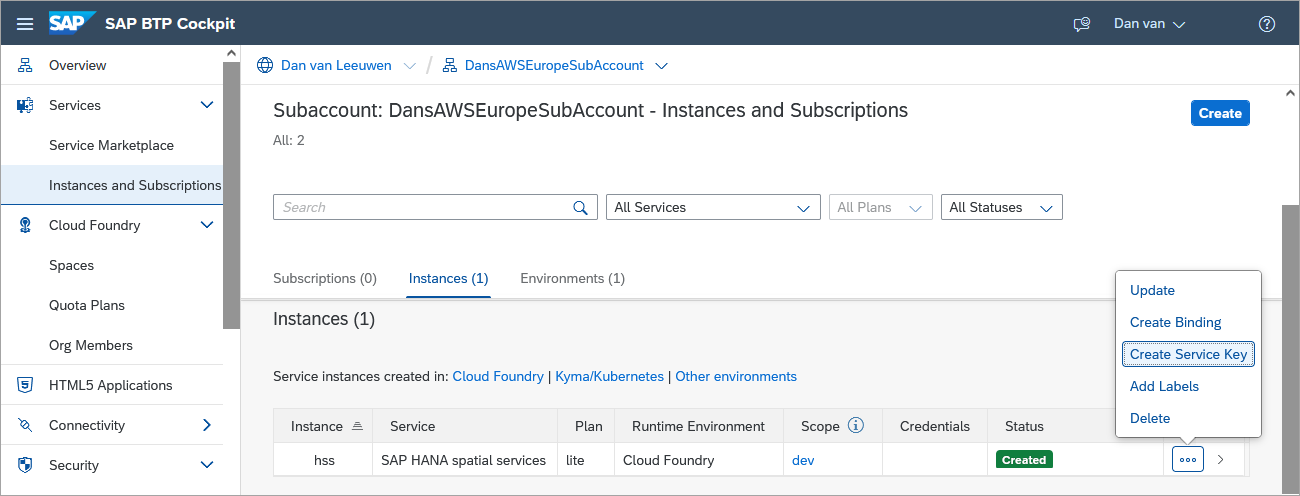
Task: Choose Create Binding in context menu
Action: point(1176,322)
